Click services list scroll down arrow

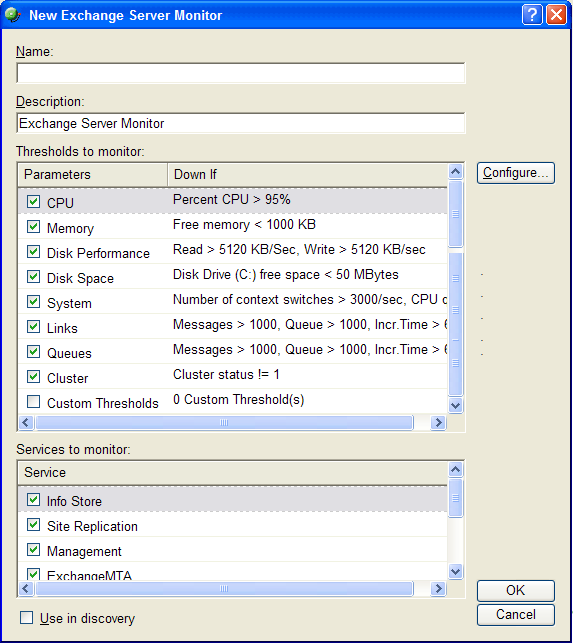point(455,571)
